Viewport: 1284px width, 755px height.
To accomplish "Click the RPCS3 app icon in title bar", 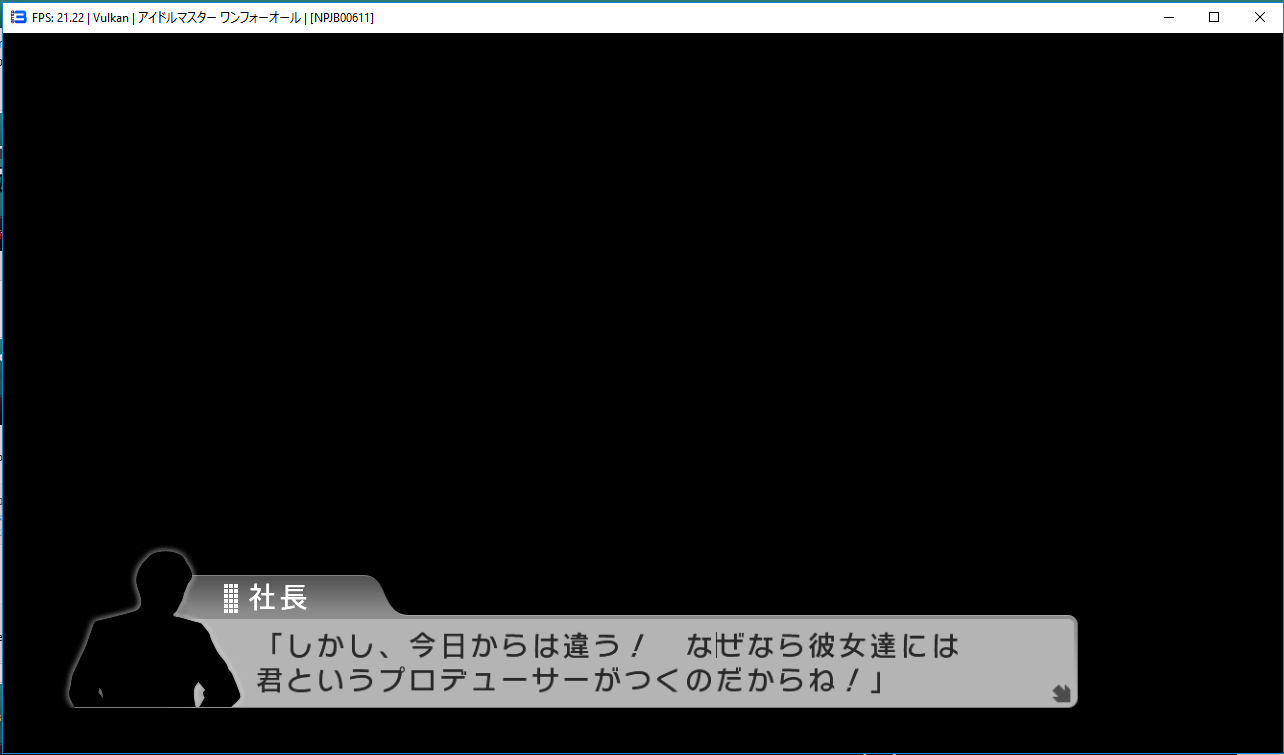I will (18, 17).
